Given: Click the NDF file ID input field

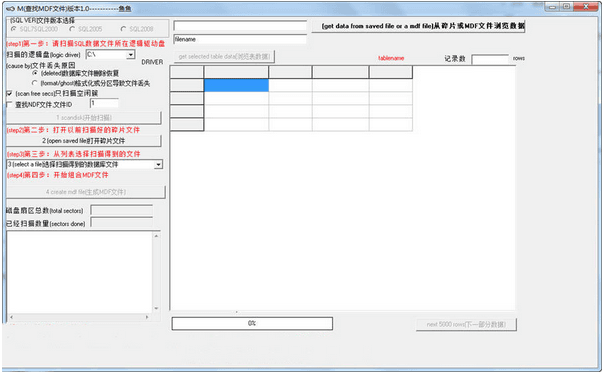Looking at the screenshot, I should pyautogui.click(x=104, y=103).
